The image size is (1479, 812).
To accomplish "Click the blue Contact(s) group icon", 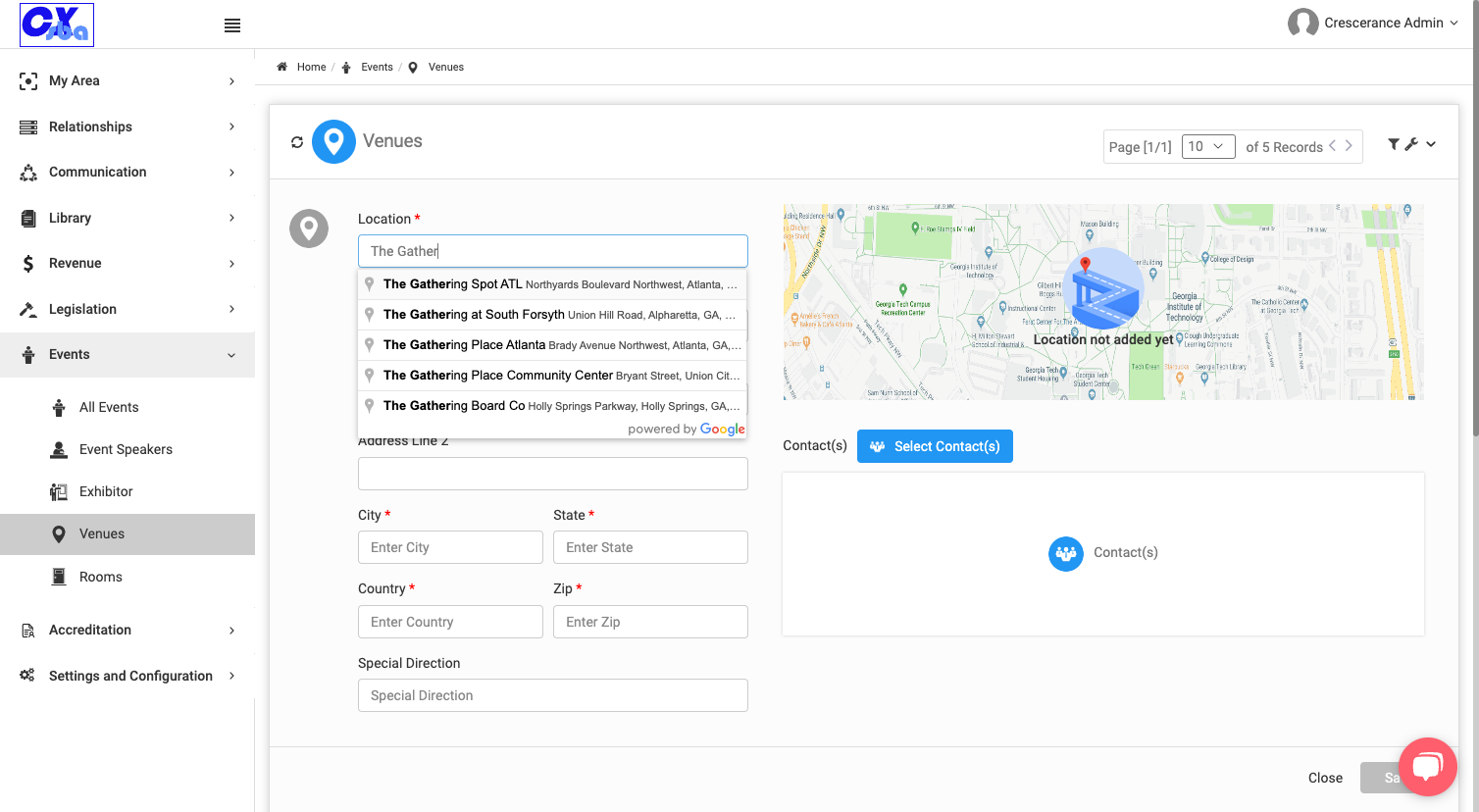I will (1066, 553).
